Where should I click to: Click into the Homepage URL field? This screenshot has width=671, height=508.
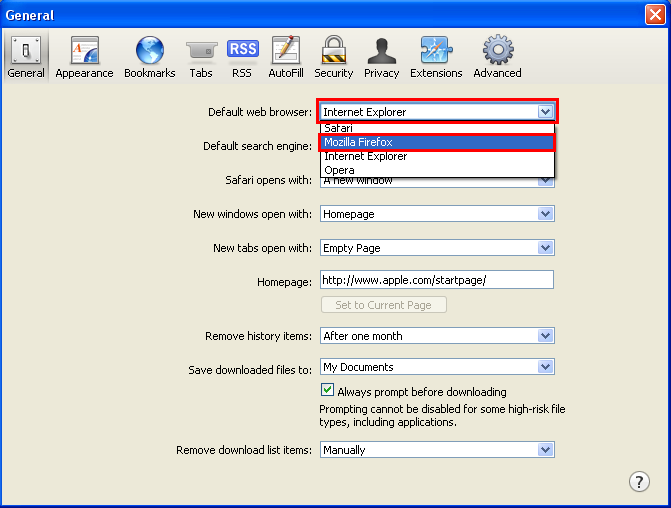point(436,279)
